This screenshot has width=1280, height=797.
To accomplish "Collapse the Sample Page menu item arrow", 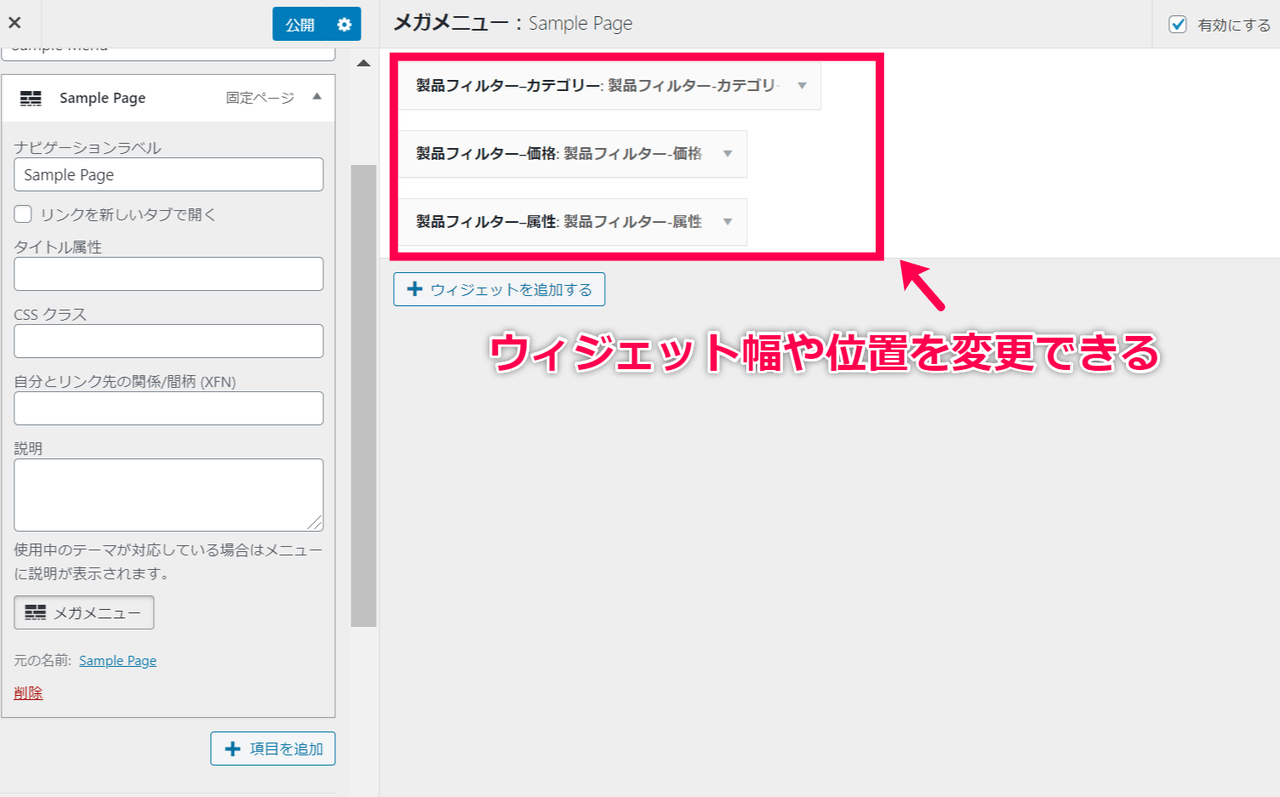I will click(317, 97).
